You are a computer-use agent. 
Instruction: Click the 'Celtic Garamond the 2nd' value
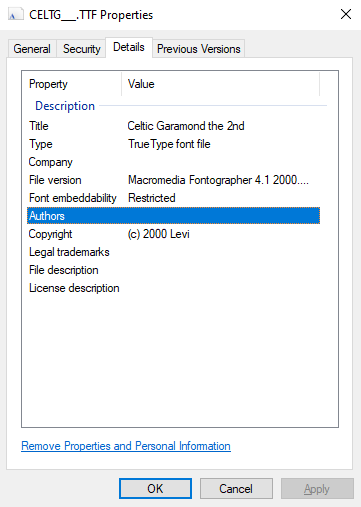tap(186, 126)
